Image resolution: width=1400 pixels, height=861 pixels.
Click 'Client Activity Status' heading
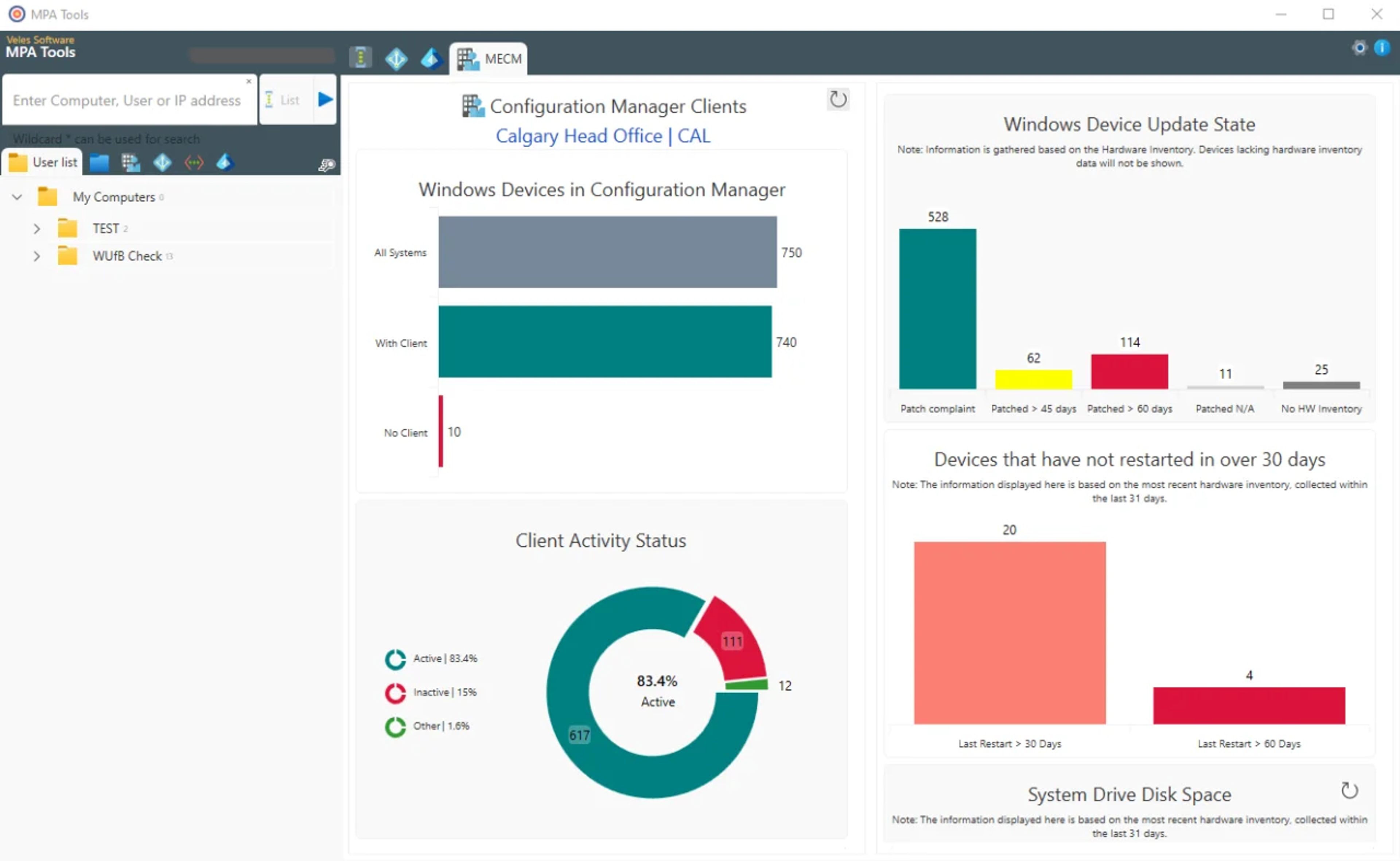click(600, 540)
